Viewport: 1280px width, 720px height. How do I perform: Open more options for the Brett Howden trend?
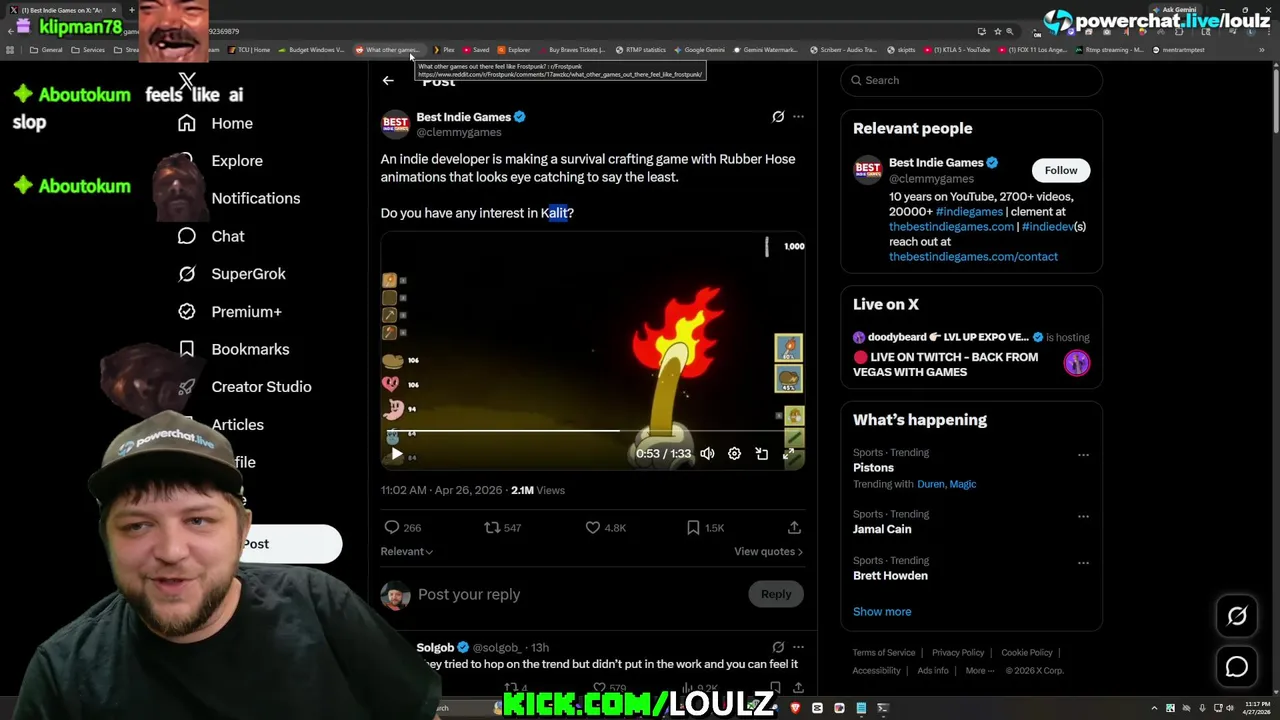pyautogui.click(x=1083, y=563)
